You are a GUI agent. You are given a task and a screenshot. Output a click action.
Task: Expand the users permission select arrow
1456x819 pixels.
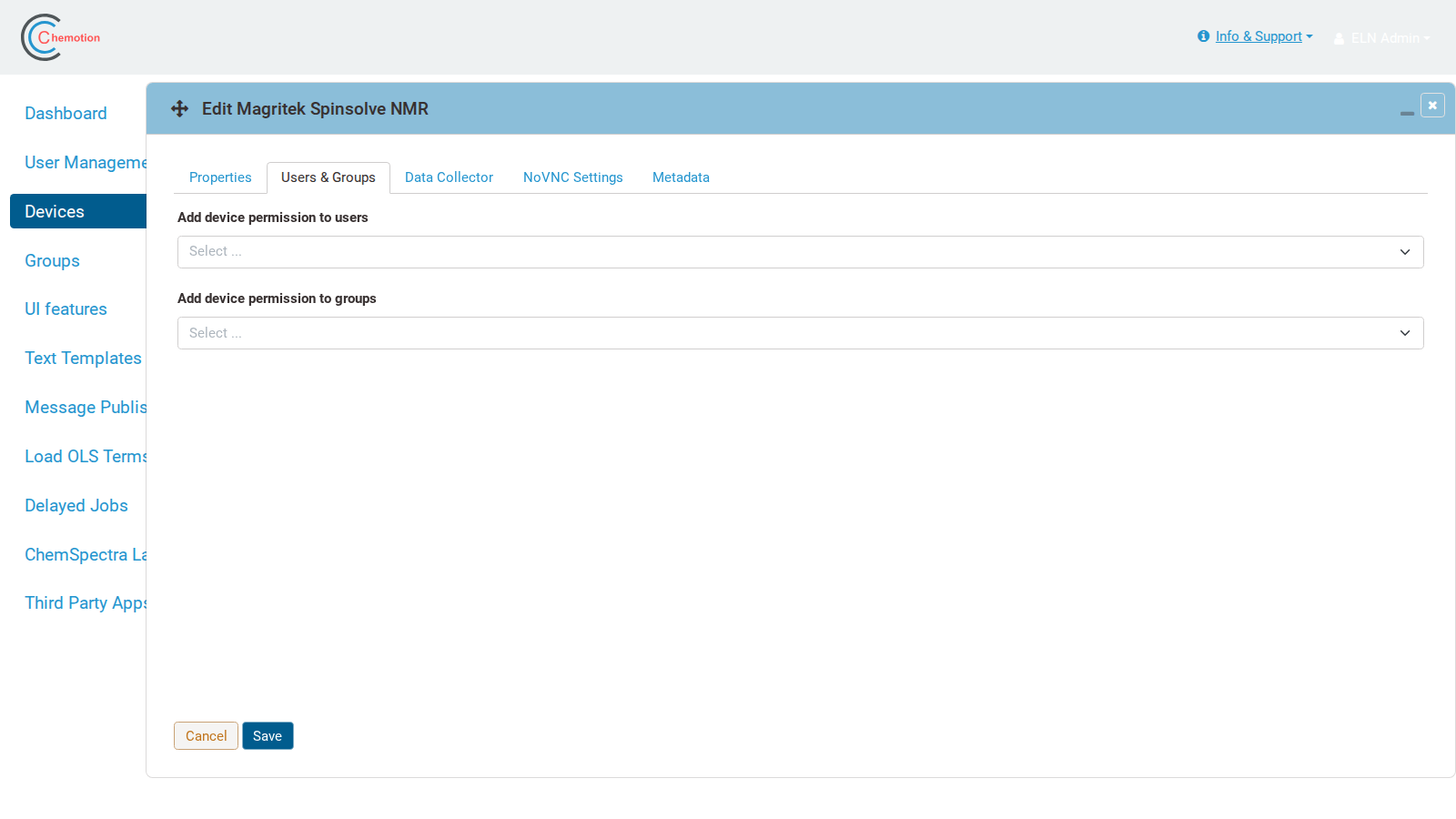(x=1405, y=252)
